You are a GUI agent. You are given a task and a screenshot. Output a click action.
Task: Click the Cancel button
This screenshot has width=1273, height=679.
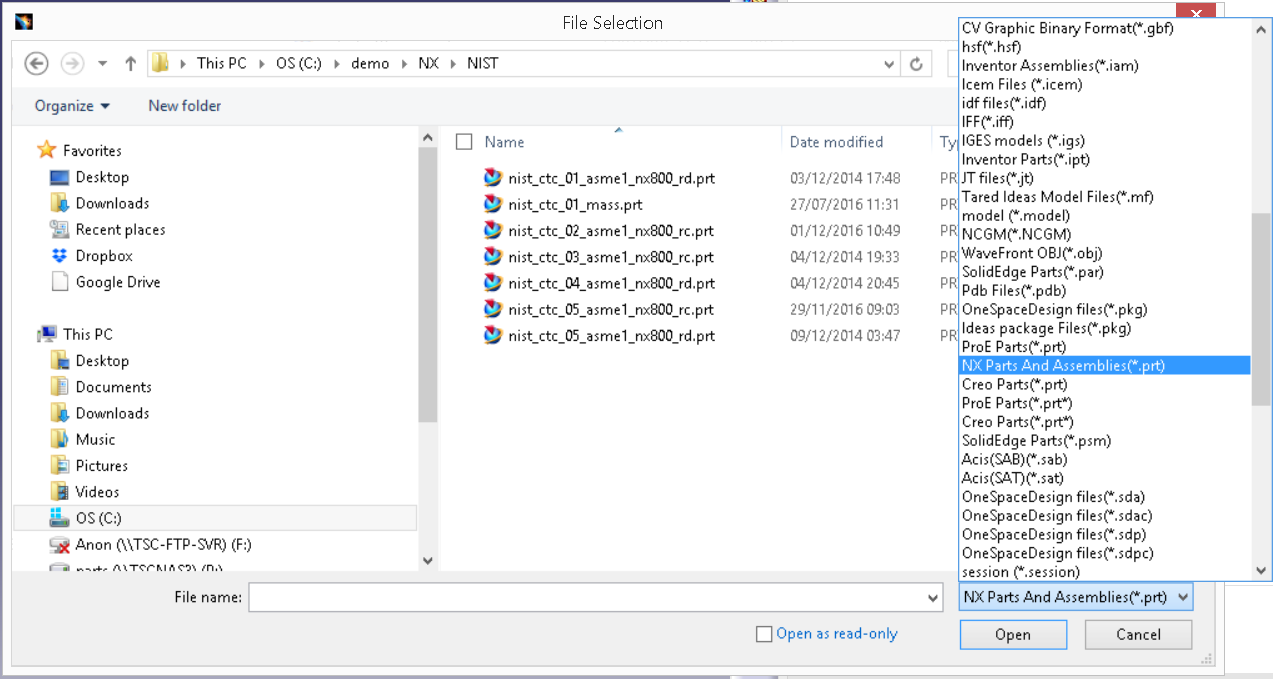(1138, 634)
